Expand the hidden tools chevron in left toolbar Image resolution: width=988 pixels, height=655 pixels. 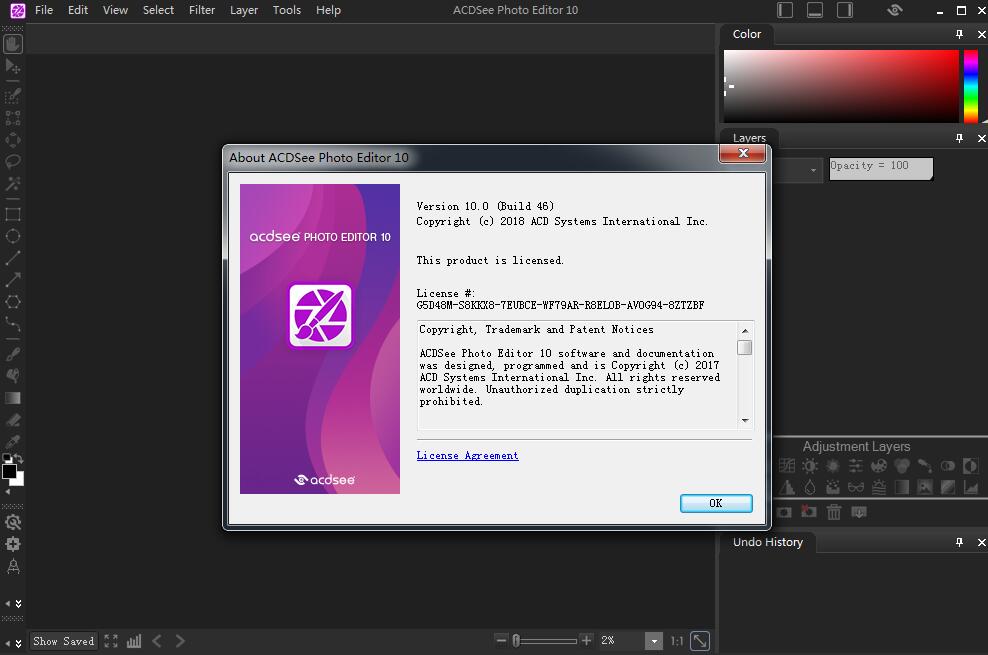(x=18, y=603)
